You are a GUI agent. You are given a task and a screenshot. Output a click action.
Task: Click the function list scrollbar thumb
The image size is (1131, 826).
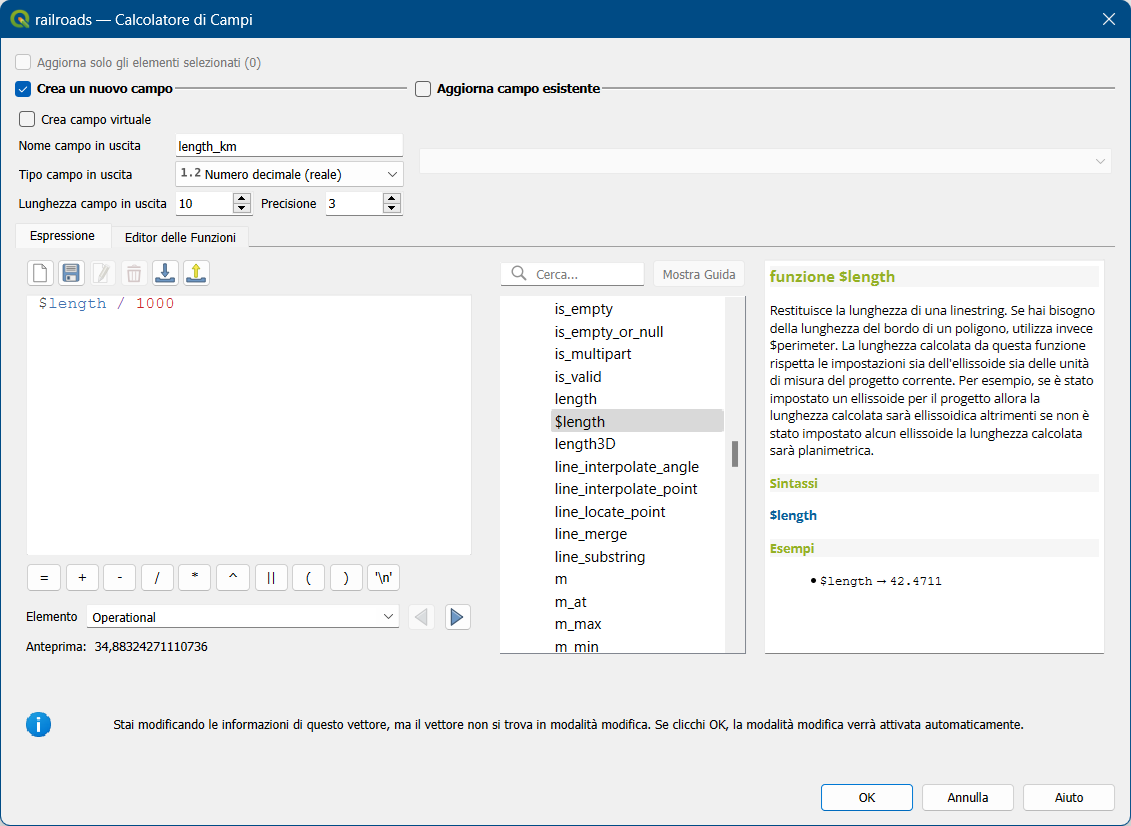(735, 454)
